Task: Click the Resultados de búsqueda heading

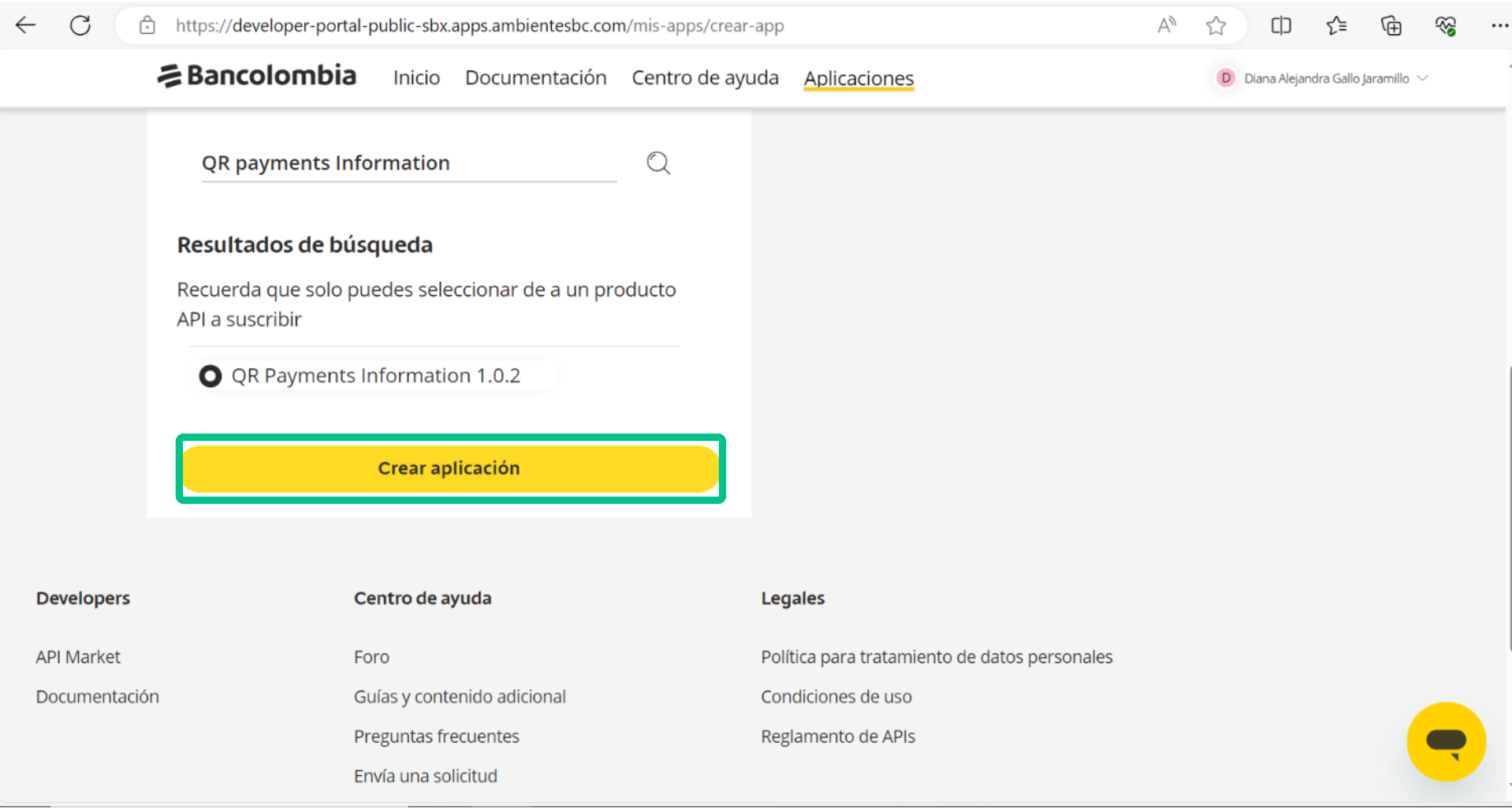Action: [305, 245]
